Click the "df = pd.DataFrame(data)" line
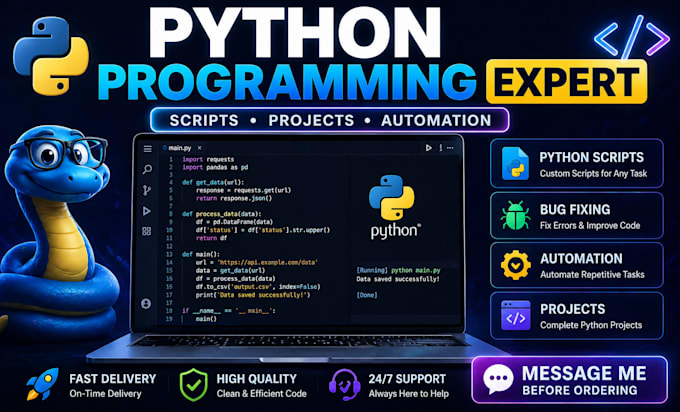This screenshot has width=680, height=412. [234, 222]
